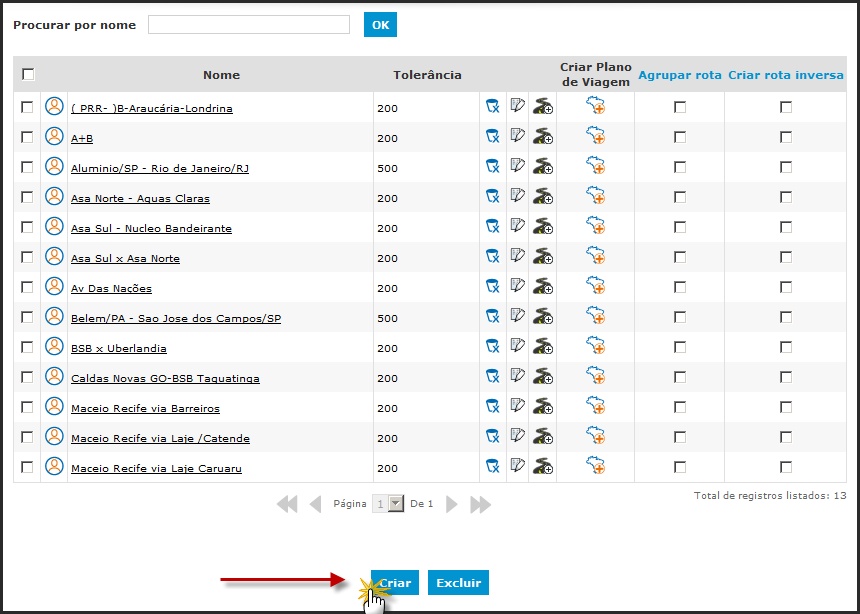Check Agrupar rota for BSB x Uberlandia

click(680, 347)
